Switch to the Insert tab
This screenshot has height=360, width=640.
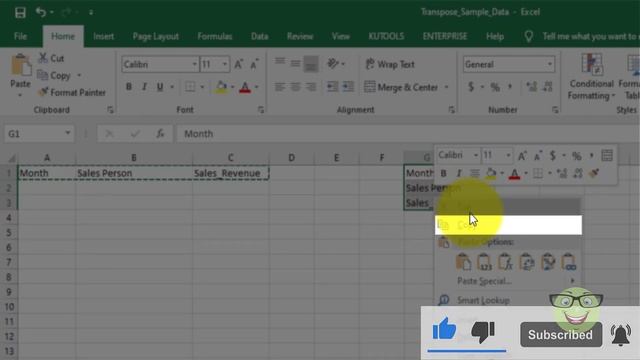click(103, 36)
